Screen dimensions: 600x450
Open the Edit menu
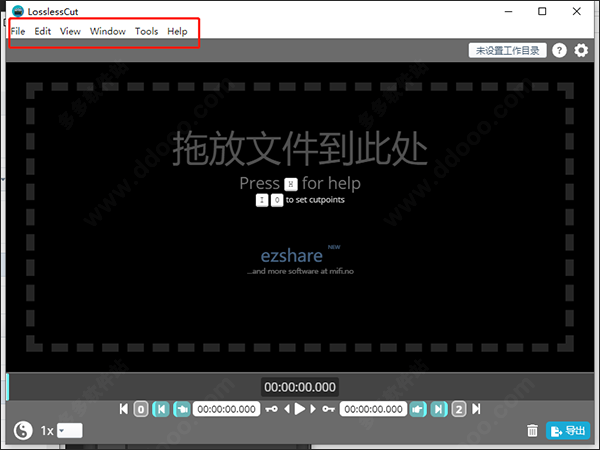[x=42, y=31]
